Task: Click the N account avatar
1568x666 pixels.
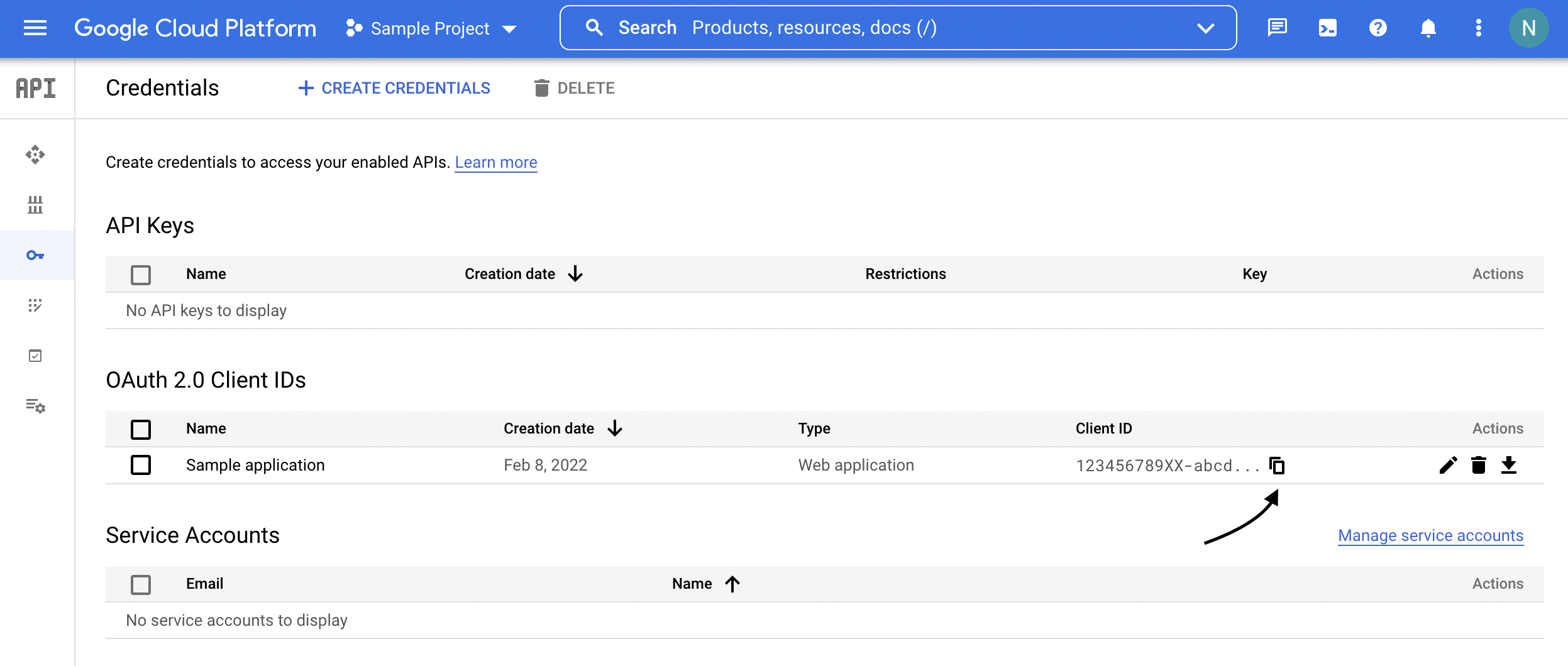Action: [1529, 28]
